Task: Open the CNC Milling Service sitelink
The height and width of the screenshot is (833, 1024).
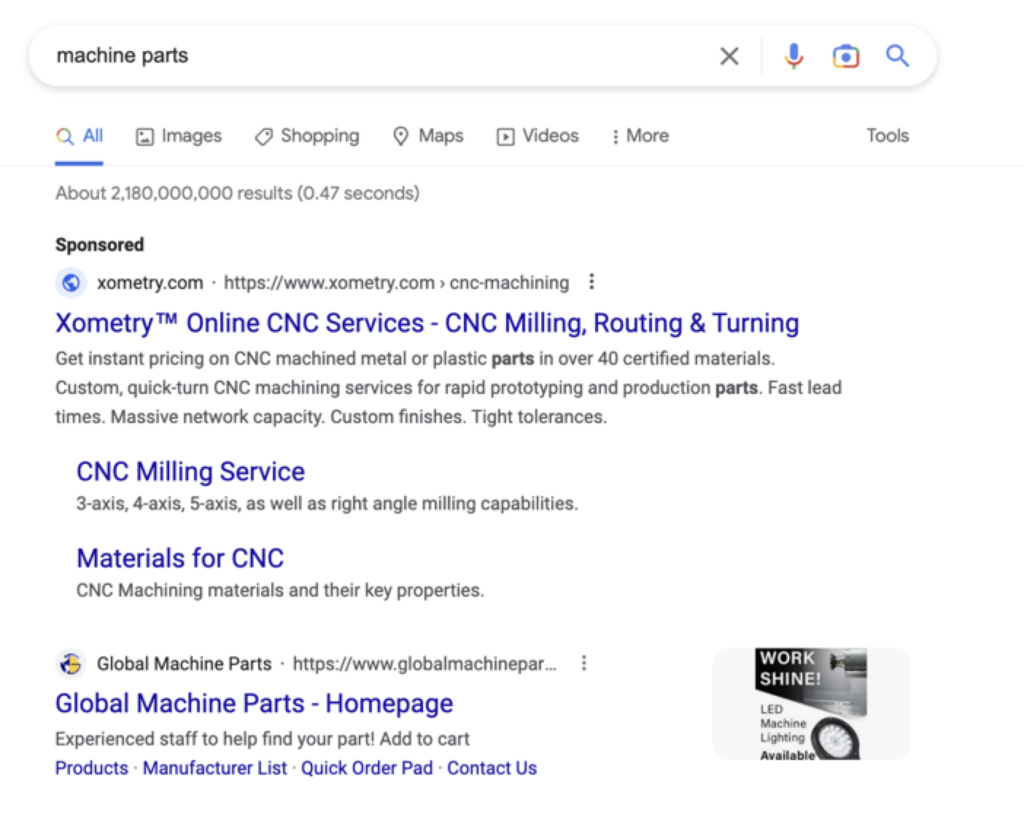Action: pos(190,471)
